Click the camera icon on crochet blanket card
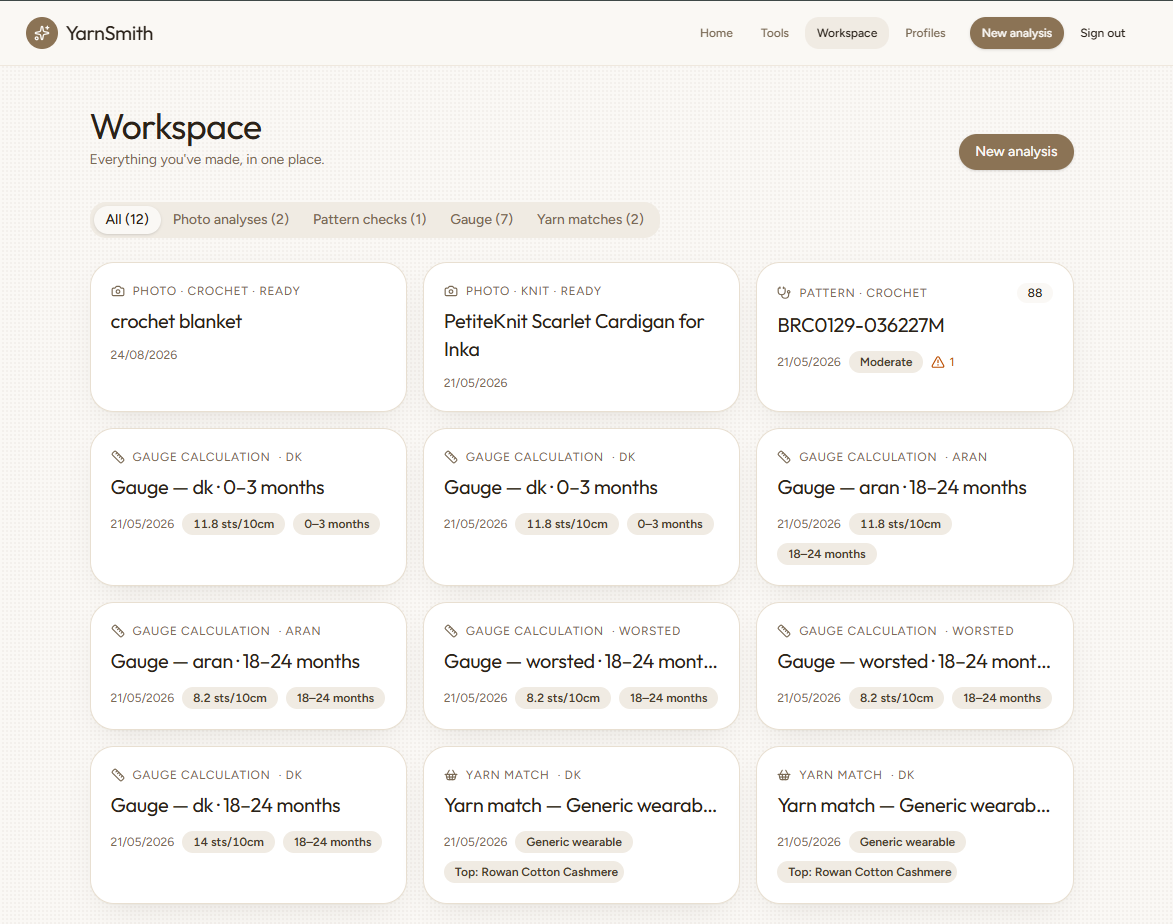Viewport: 1173px width, 924px height. [x=117, y=291]
